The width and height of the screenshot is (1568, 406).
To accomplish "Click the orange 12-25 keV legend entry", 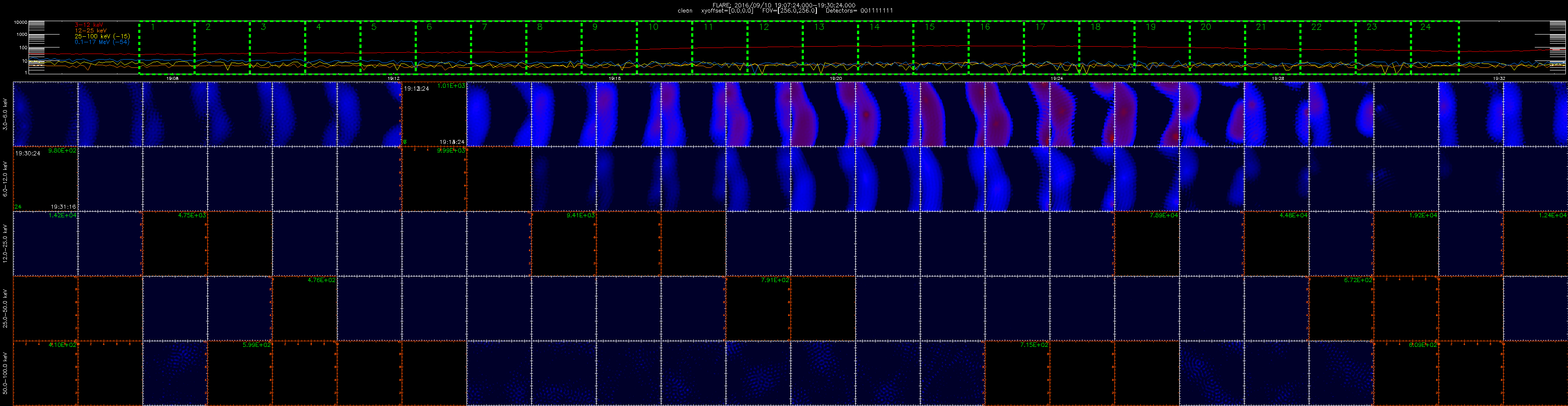I will (x=90, y=30).
